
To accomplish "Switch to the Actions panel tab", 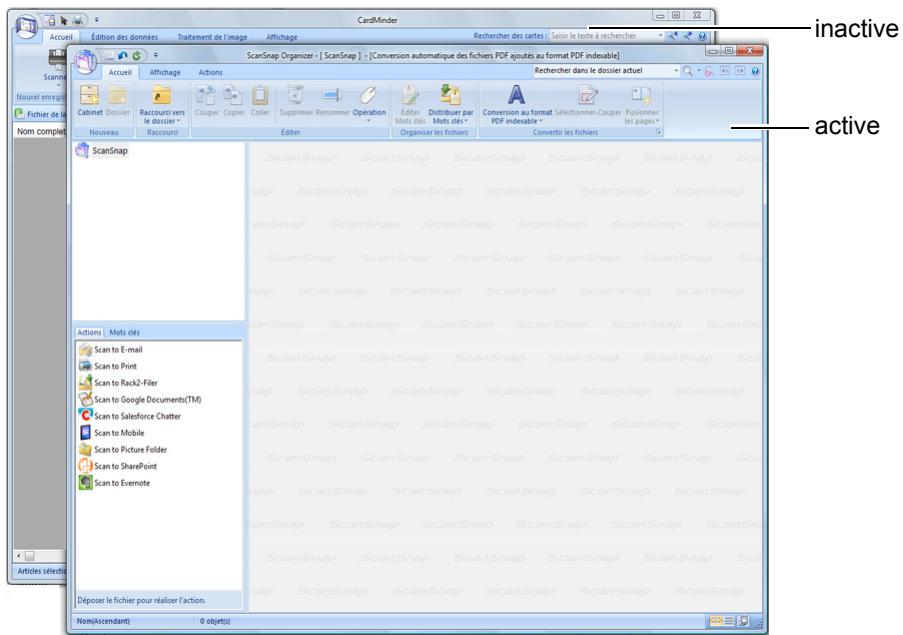I will (89, 332).
